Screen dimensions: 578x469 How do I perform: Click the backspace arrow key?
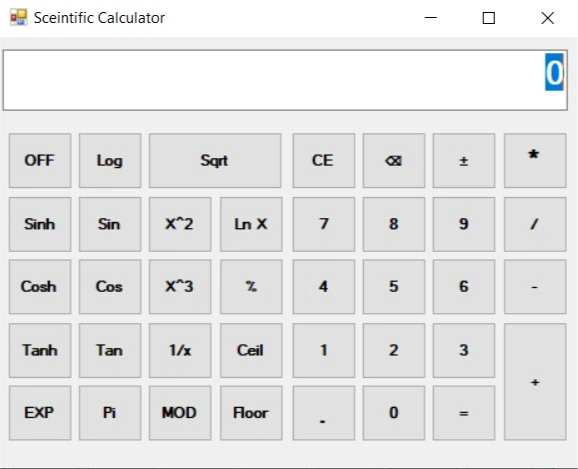[394, 161]
